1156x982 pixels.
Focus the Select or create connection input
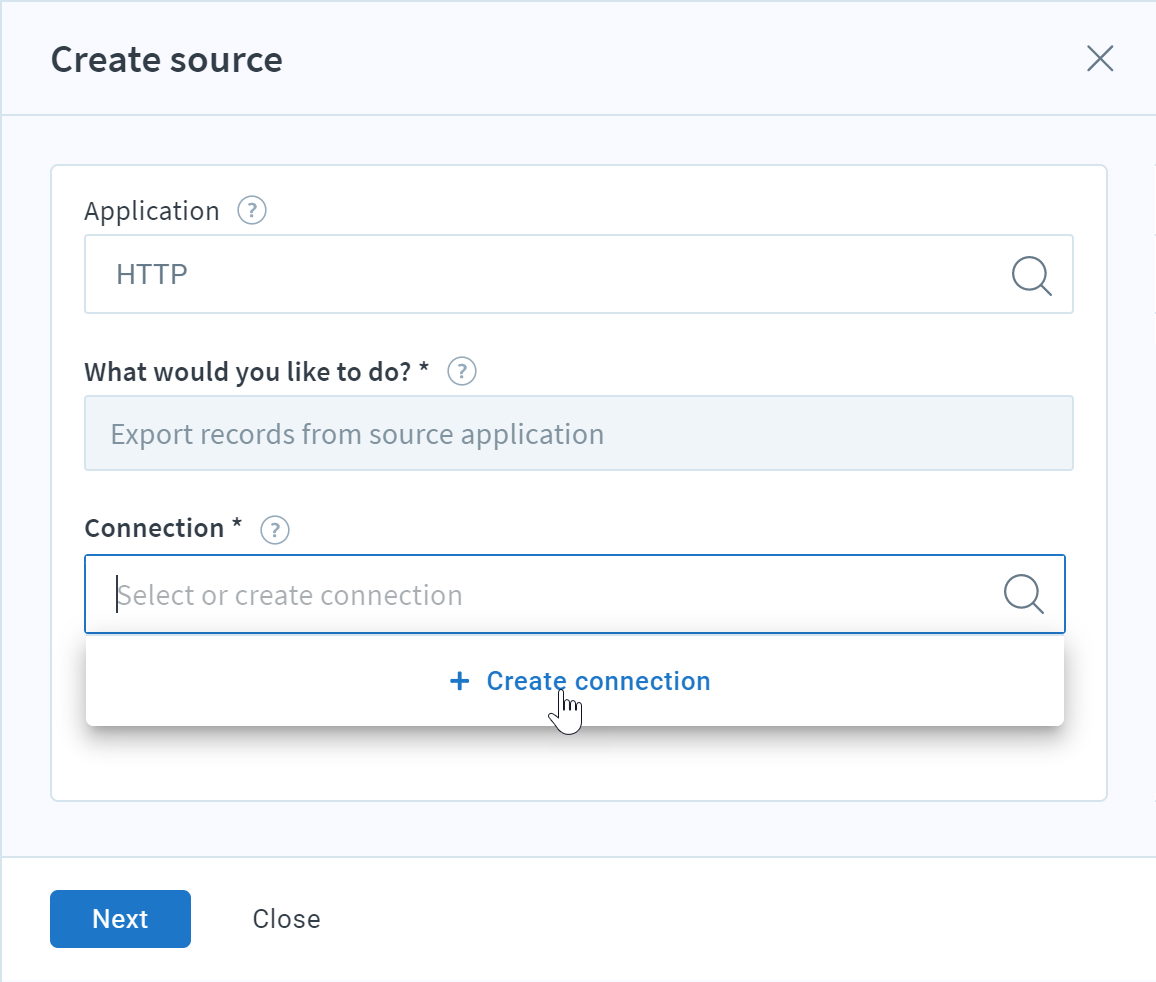click(400, 594)
